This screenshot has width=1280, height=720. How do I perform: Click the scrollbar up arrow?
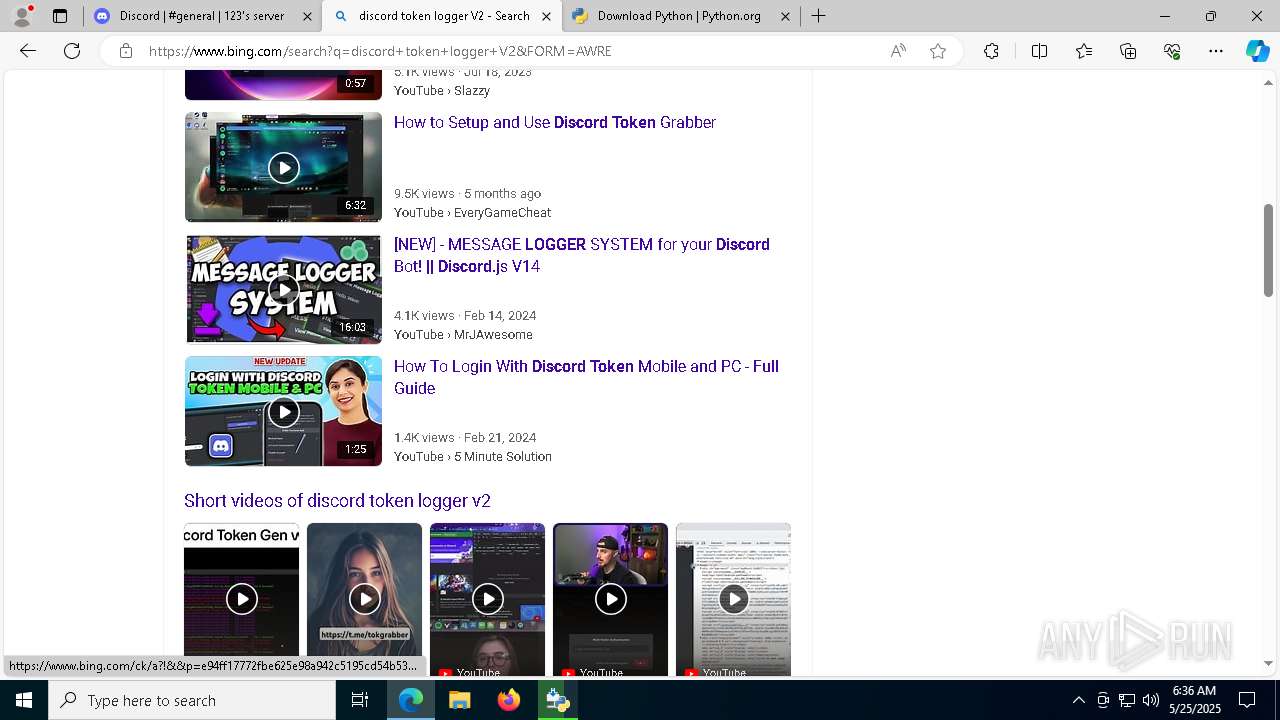click(1268, 82)
